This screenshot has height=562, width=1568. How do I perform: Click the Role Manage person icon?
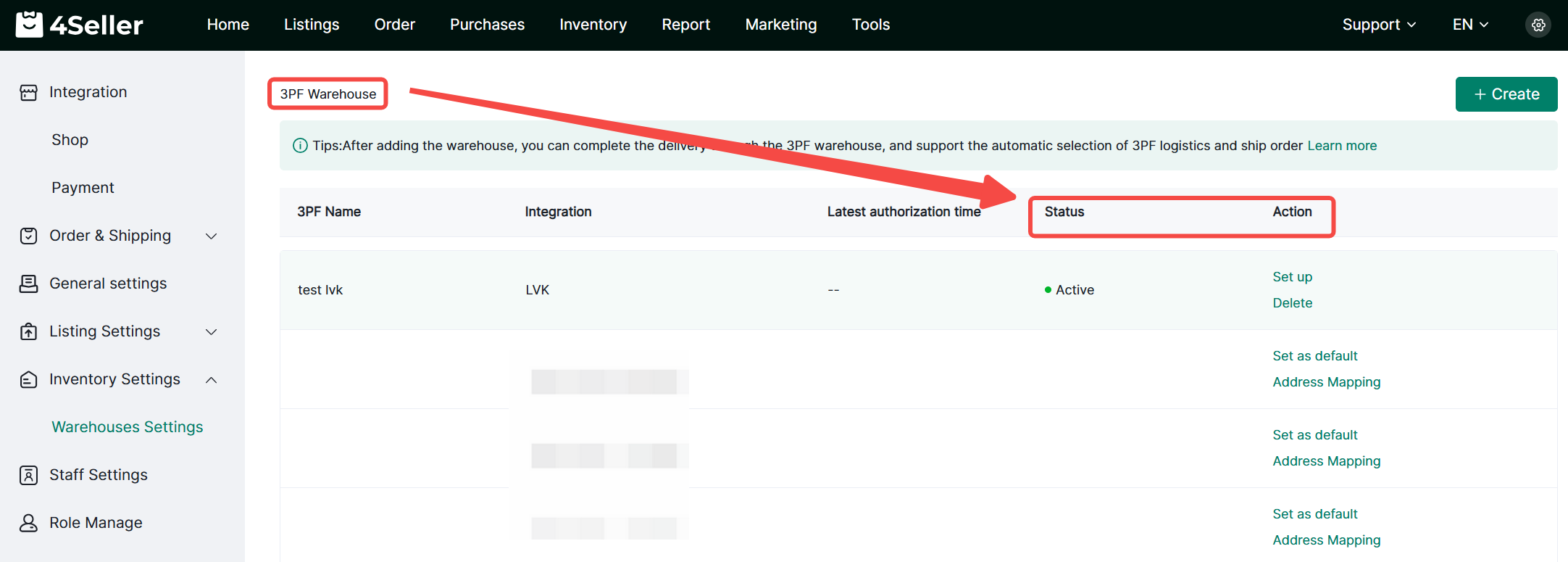click(28, 523)
